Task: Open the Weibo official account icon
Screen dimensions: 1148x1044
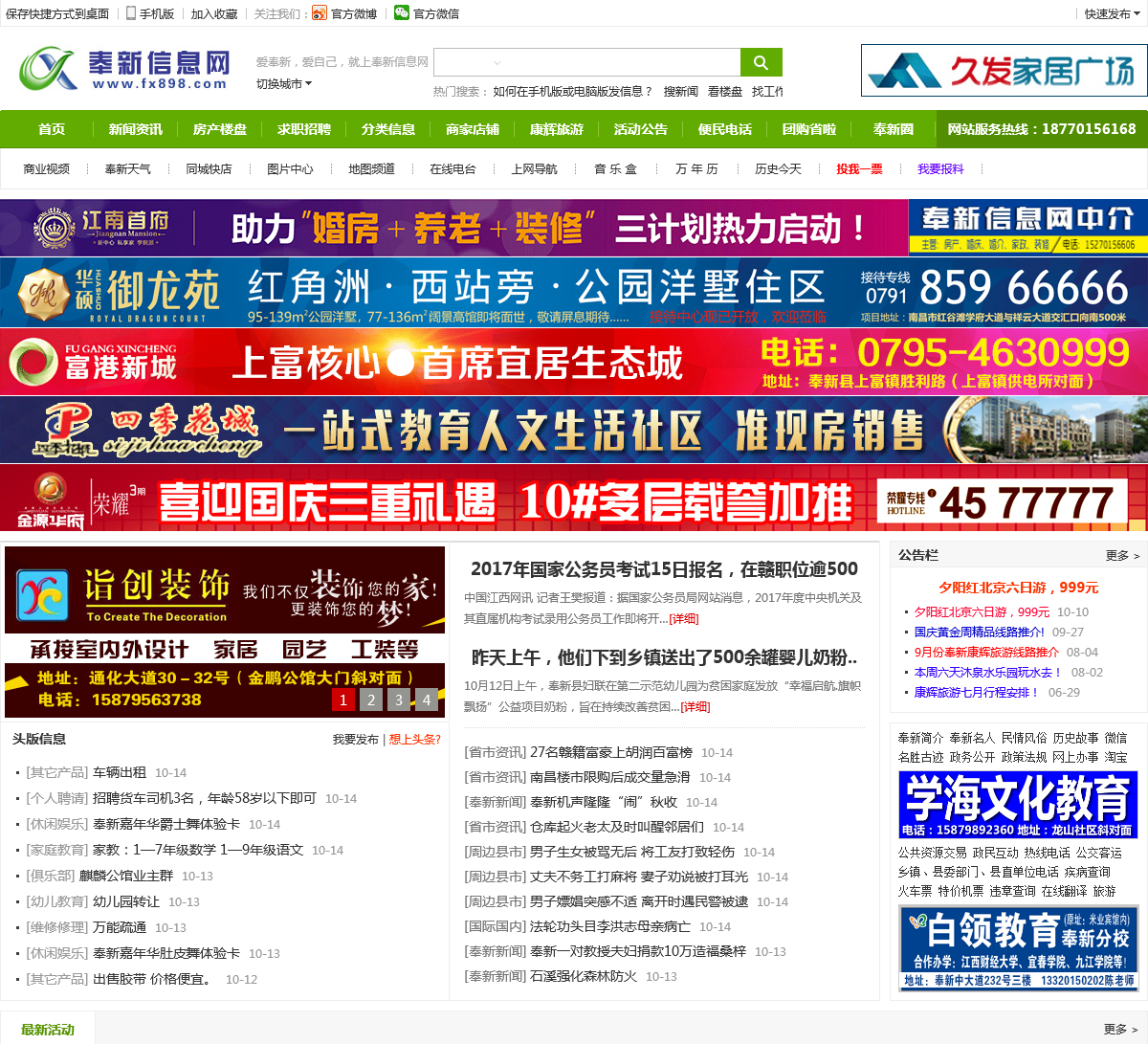Action: [320, 13]
